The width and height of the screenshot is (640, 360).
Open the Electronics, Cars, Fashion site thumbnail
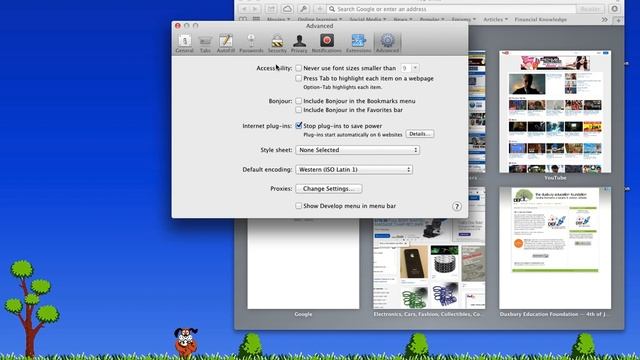click(x=429, y=263)
